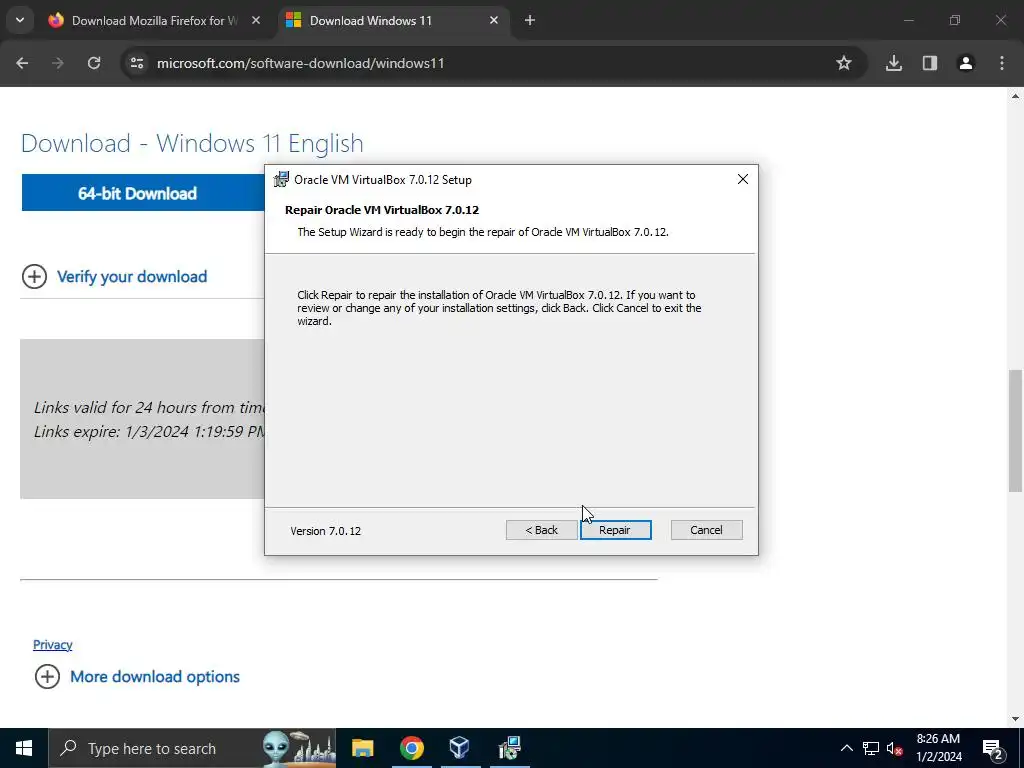This screenshot has height=768, width=1024.
Task: Open the notification center icon
Action: pyautogui.click(x=993, y=748)
